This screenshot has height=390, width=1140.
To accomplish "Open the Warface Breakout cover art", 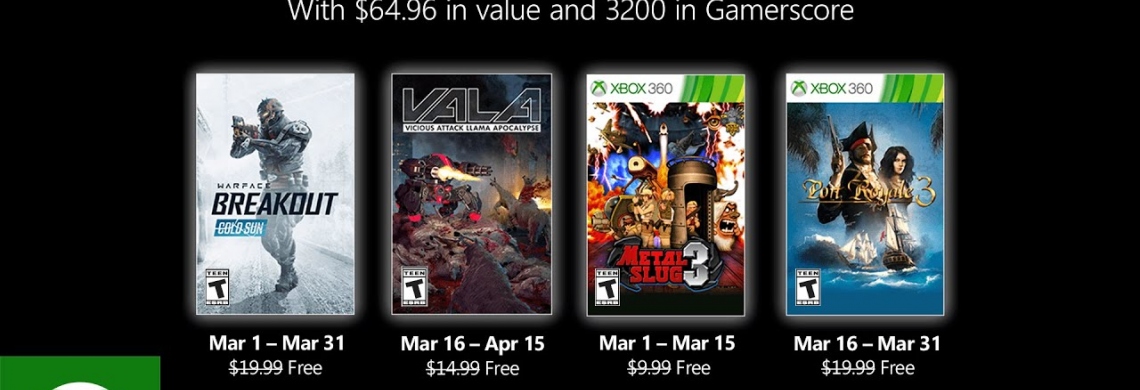I will coord(276,194).
